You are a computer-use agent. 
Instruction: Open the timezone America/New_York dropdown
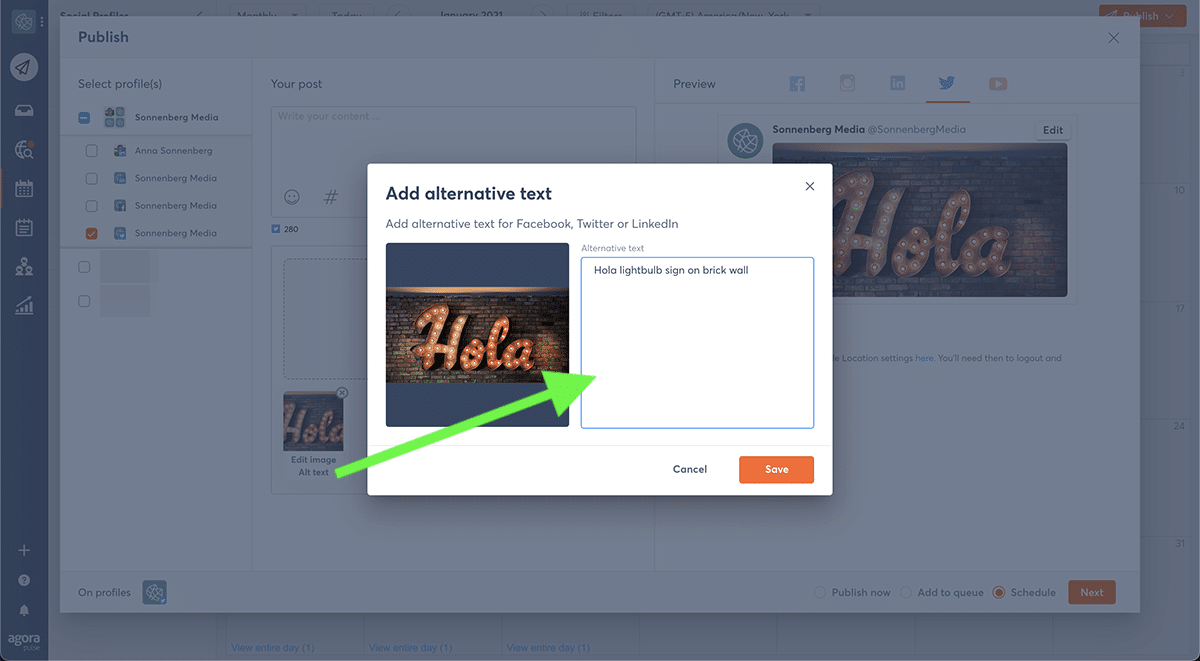pyautogui.click(x=734, y=15)
